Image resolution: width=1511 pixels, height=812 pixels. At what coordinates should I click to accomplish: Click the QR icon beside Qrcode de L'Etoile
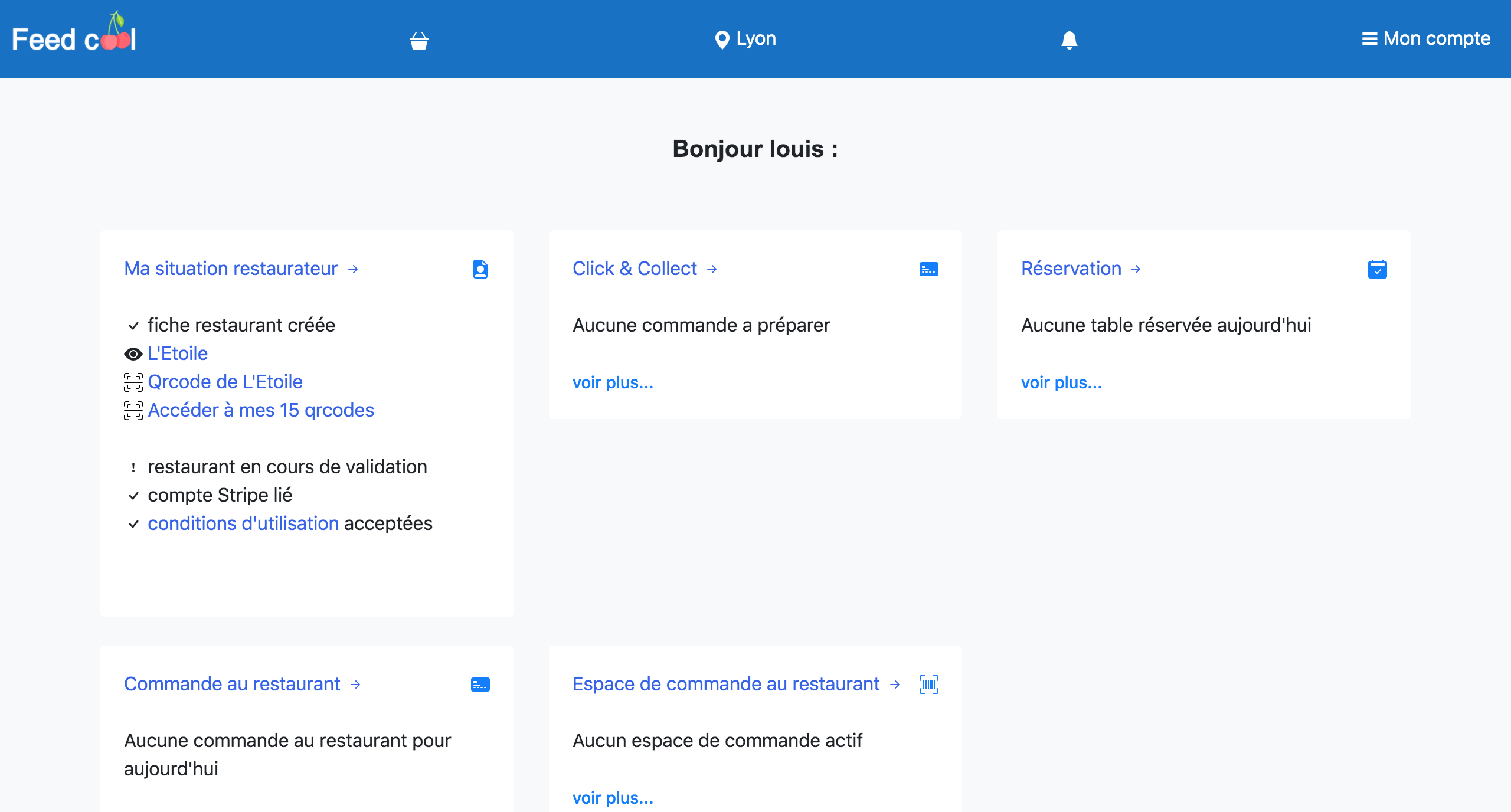click(133, 382)
